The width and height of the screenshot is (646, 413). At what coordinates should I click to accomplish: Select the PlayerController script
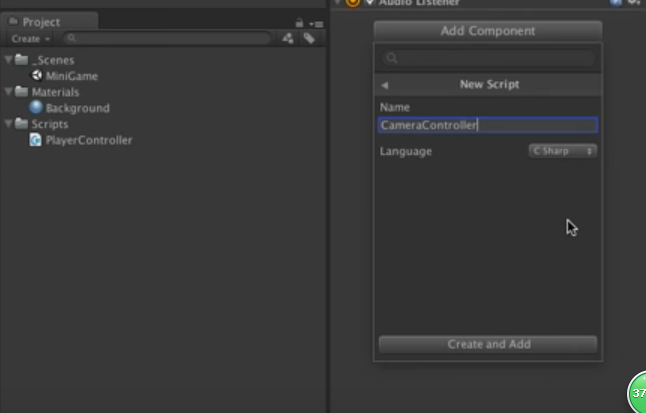click(x=89, y=140)
